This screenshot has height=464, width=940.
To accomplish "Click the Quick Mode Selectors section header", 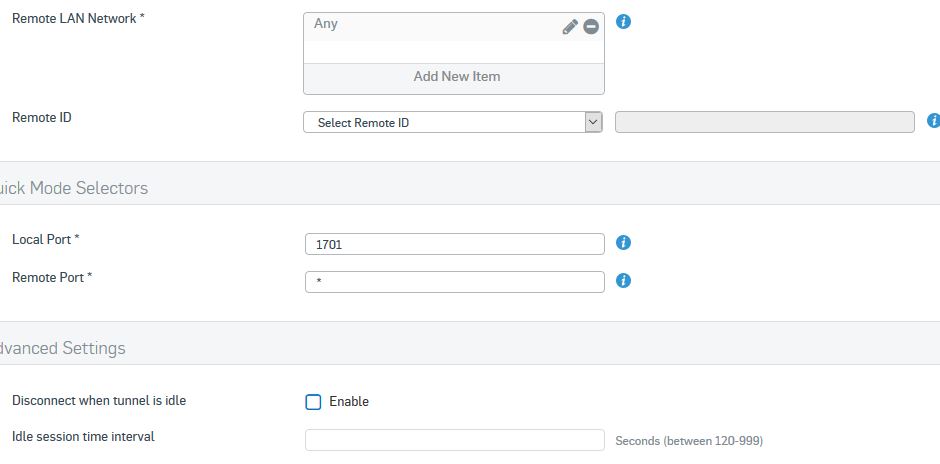I will [74, 188].
